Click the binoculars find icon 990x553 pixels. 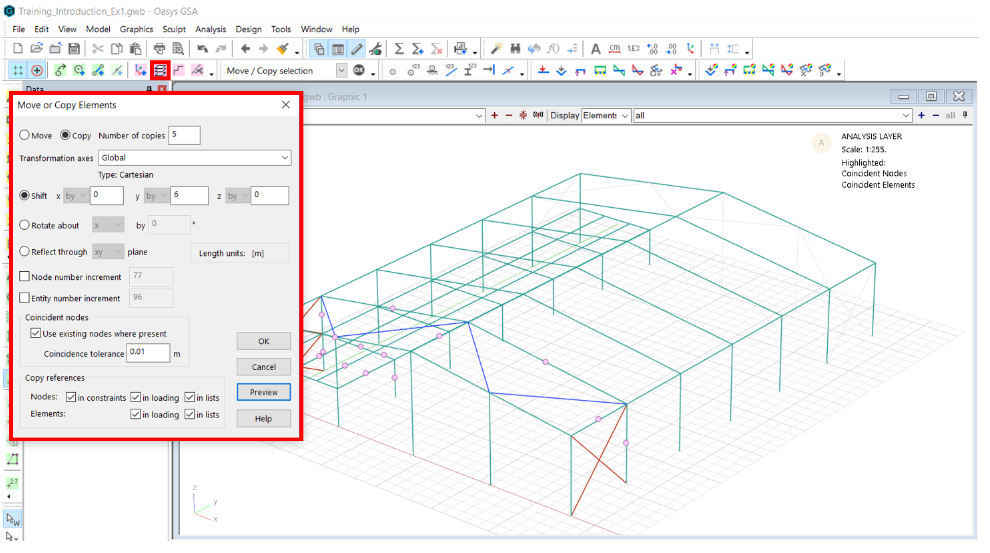[x=515, y=49]
